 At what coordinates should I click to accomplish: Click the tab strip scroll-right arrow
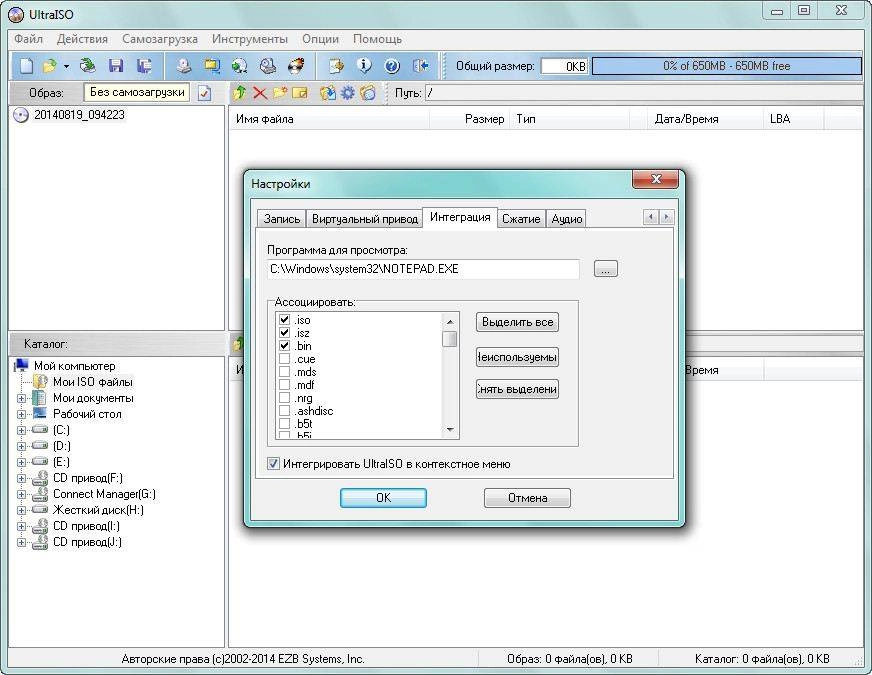(666, 217)
